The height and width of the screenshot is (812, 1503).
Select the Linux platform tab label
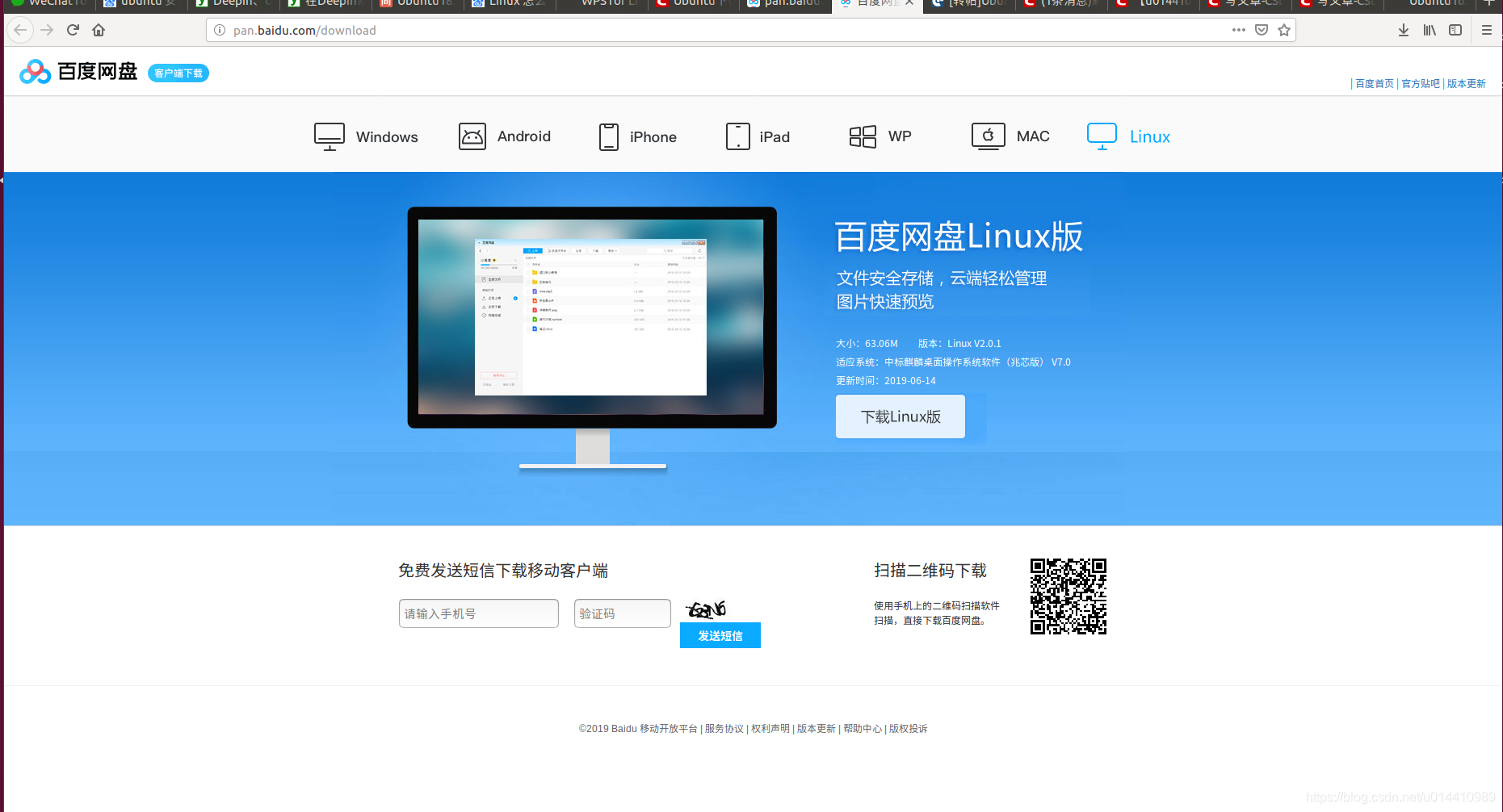point(1150,137)
